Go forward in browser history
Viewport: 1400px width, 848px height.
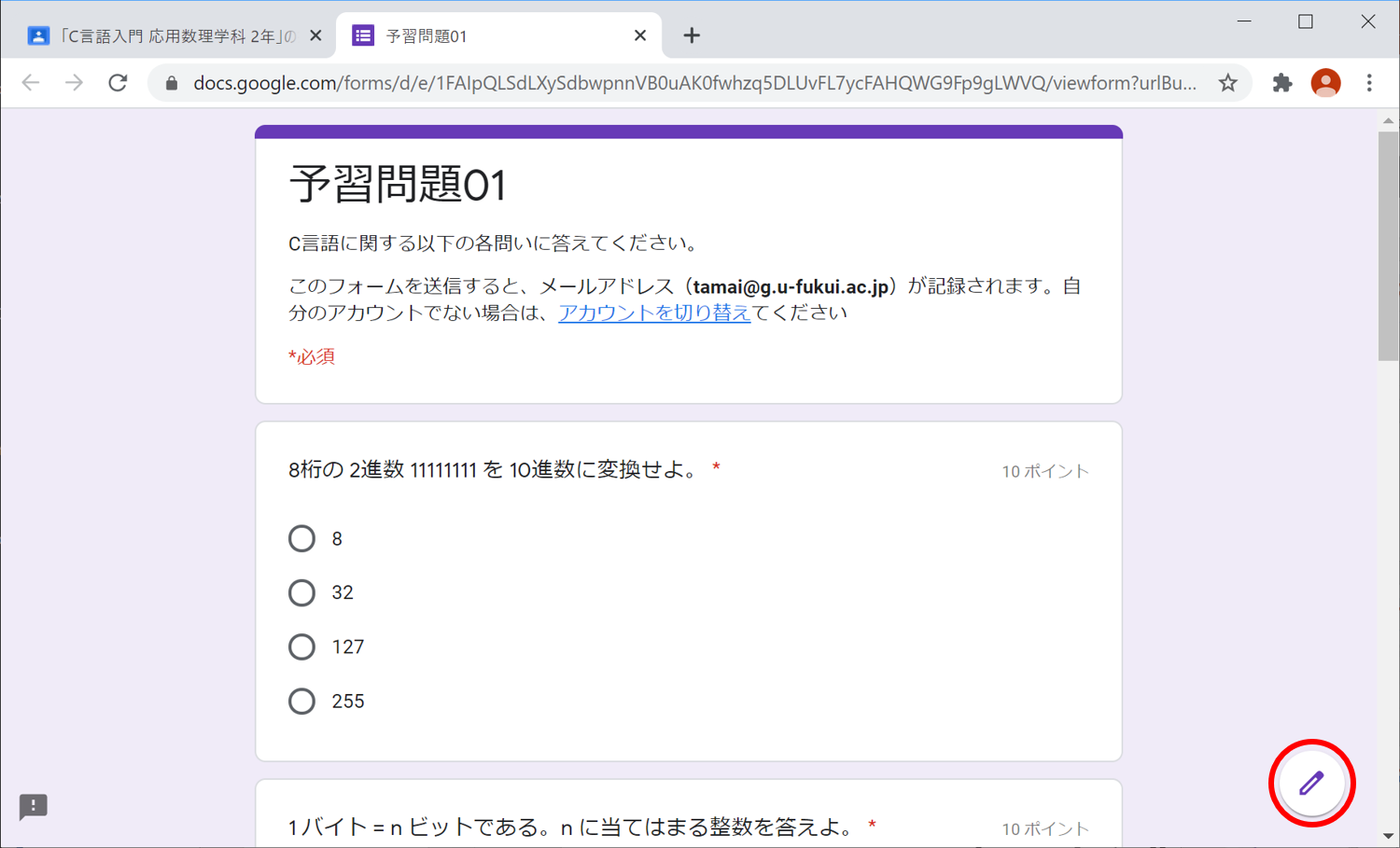click(x=74, y=83)
